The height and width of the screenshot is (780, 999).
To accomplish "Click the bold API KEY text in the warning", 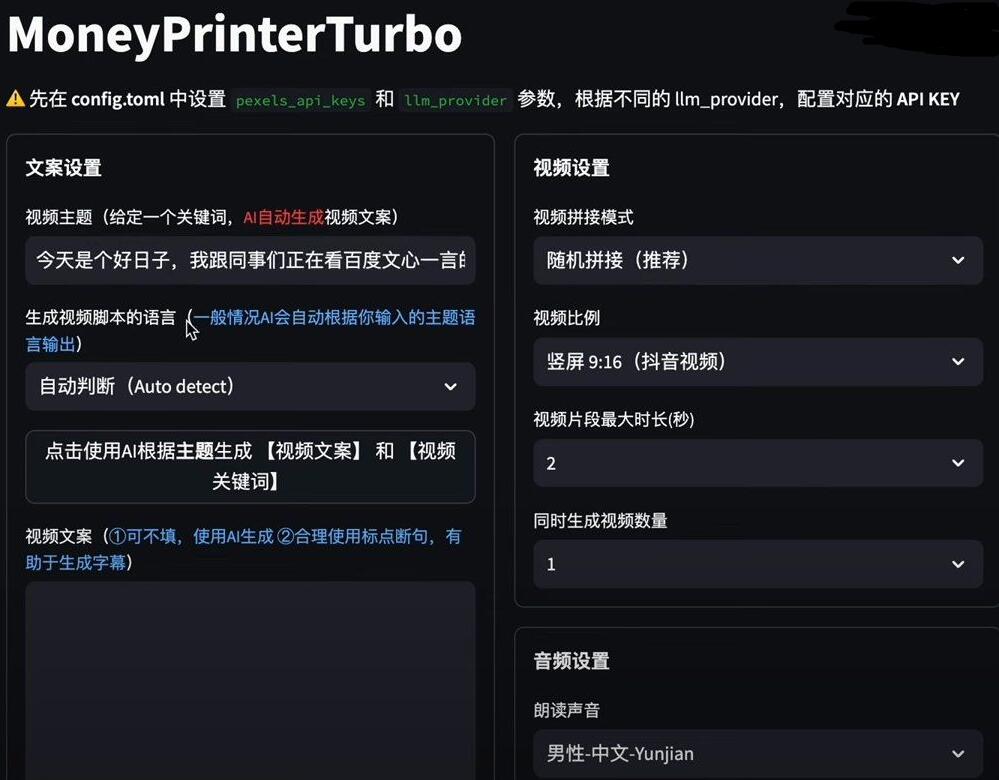I will tap(927, 99).
